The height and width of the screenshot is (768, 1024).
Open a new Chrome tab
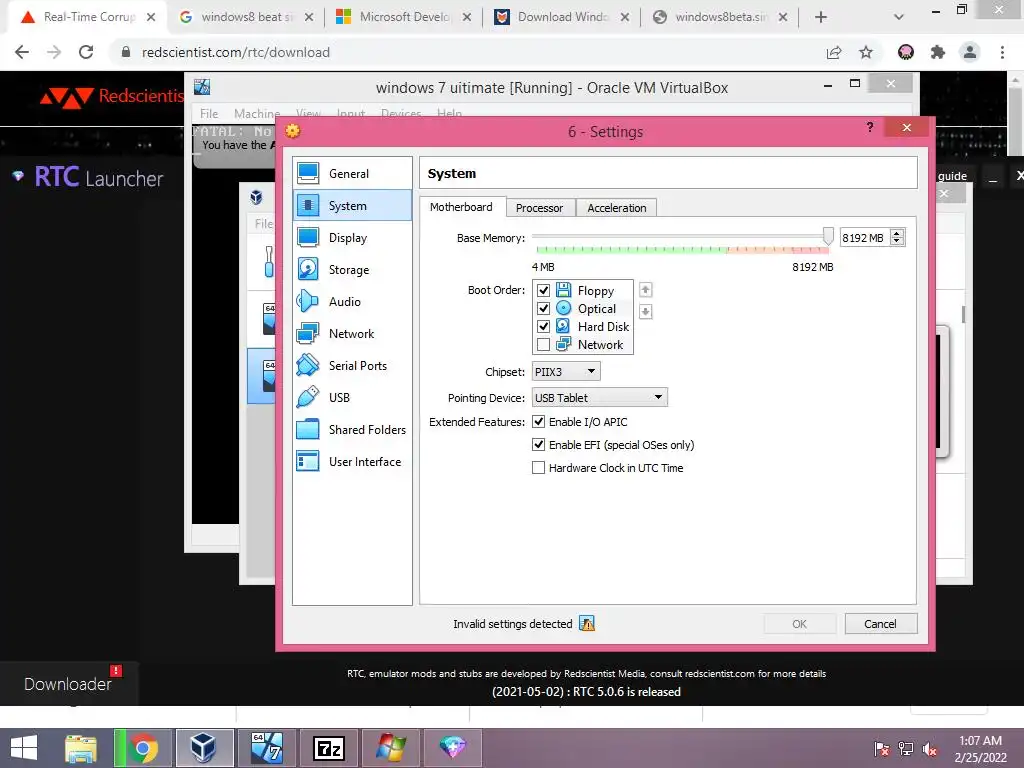(821, 17)
